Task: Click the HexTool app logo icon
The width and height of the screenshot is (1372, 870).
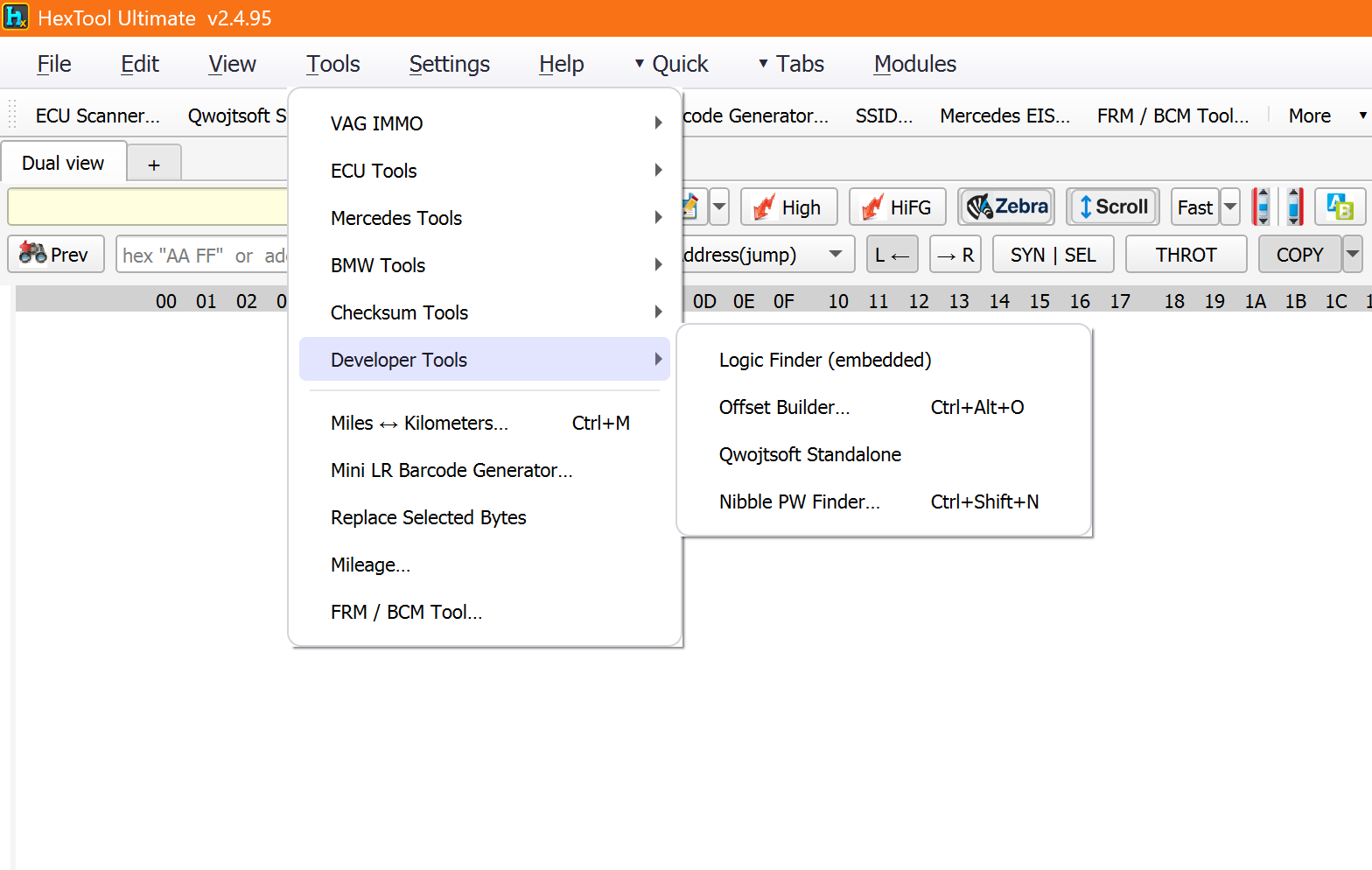Action: click(16, 17)
